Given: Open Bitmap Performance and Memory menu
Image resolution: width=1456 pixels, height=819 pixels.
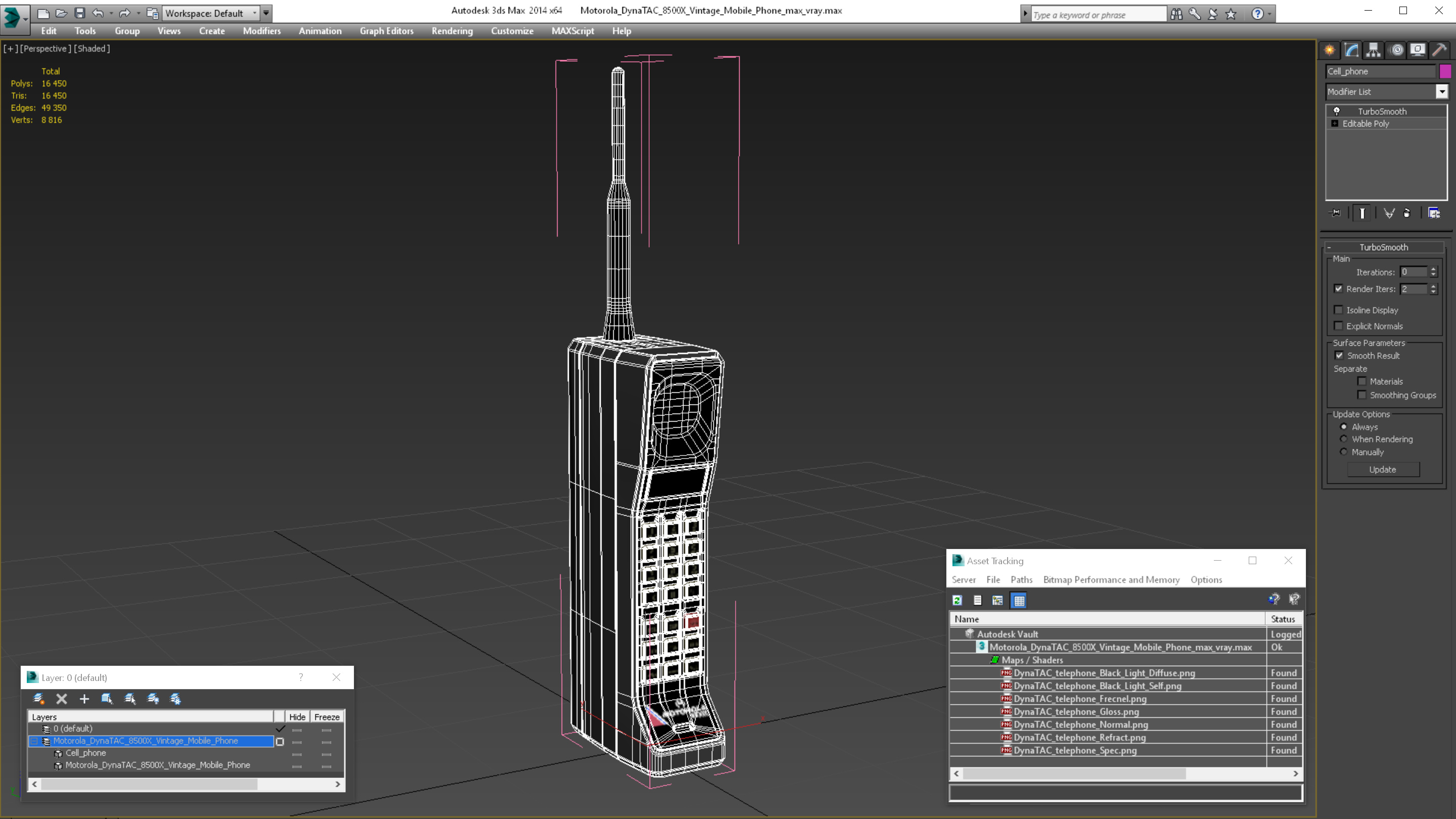Looking at the screenshot, I should [1111, 579].
